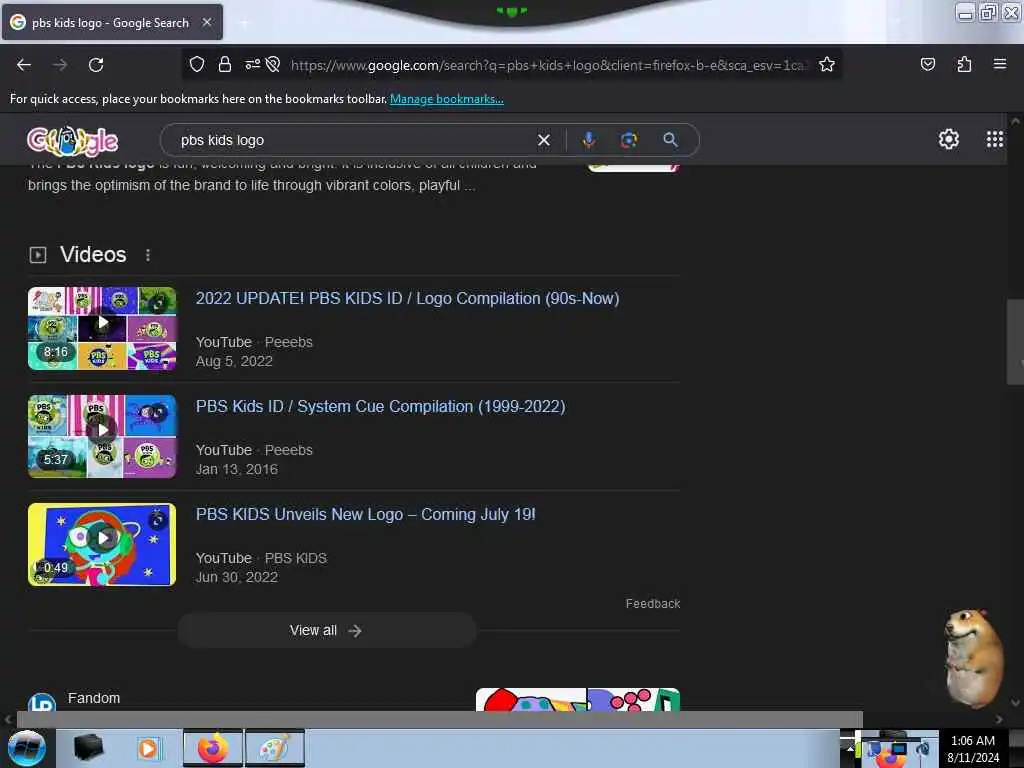Click the Feedback link
The width and height of the screenshot is (1024, 768).
tap(652, 603)
